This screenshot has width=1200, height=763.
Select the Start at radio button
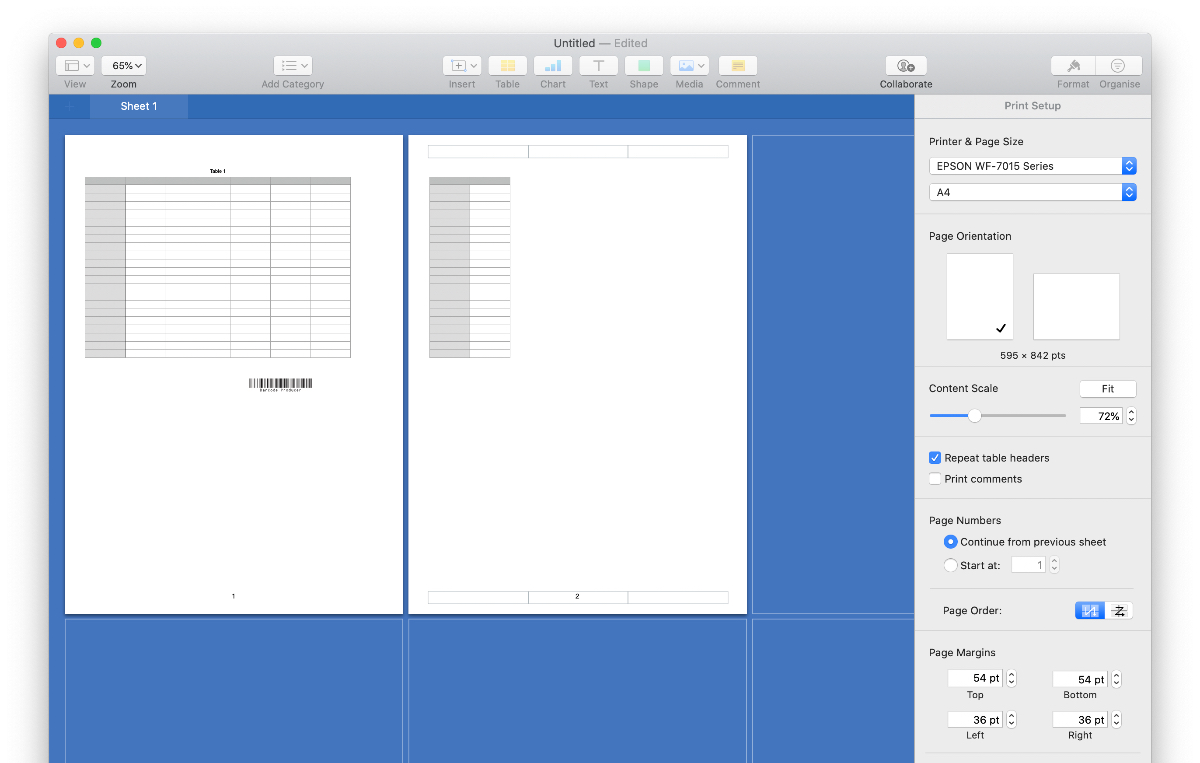point(950,565)
